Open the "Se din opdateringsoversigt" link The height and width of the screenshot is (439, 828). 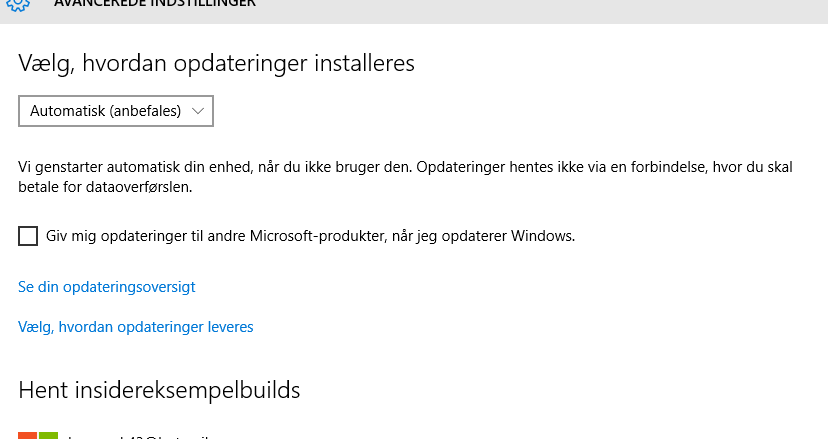(x=107, y=287)
